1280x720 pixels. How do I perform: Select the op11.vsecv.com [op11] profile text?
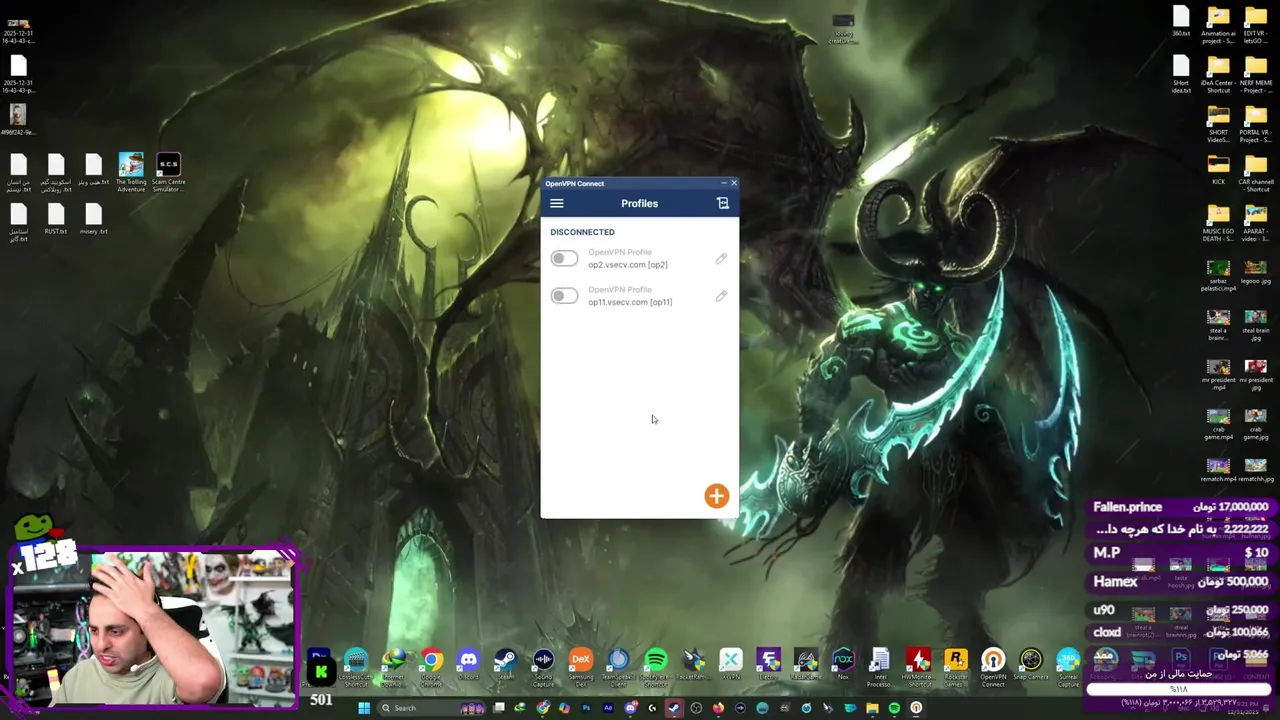630,302
